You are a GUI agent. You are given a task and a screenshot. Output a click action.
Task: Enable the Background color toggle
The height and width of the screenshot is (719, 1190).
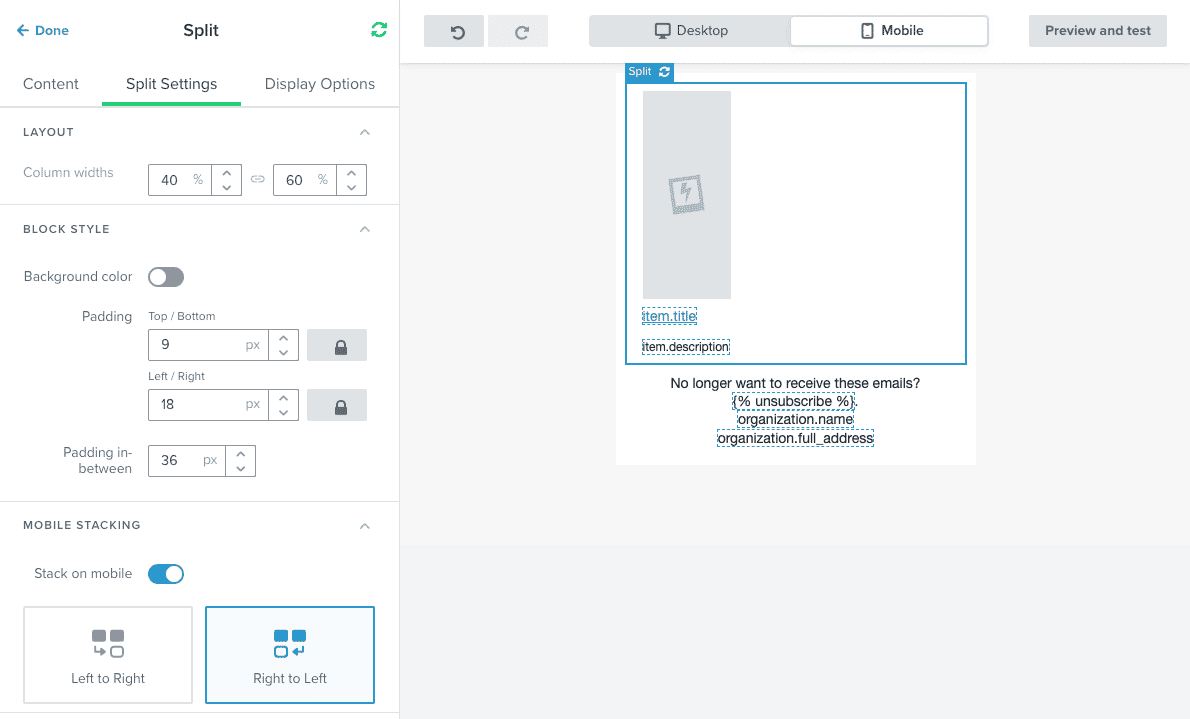point(166,277)
